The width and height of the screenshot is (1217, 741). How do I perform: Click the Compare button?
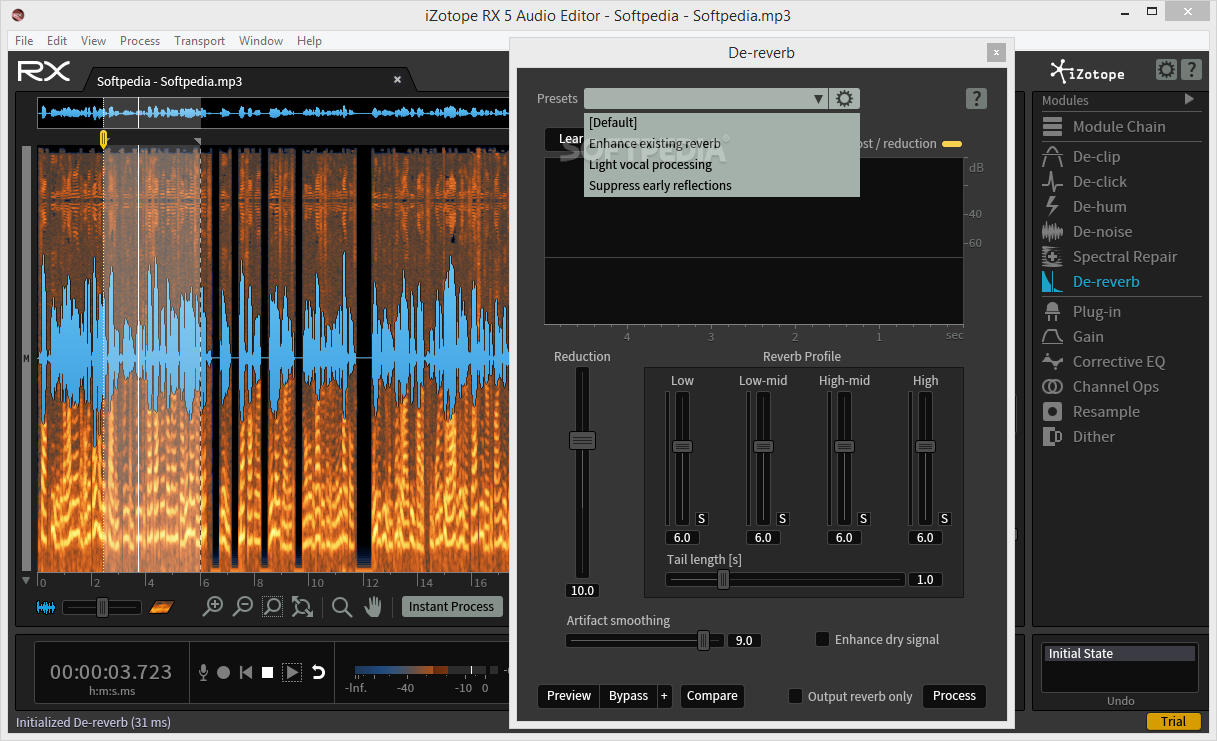712,696
